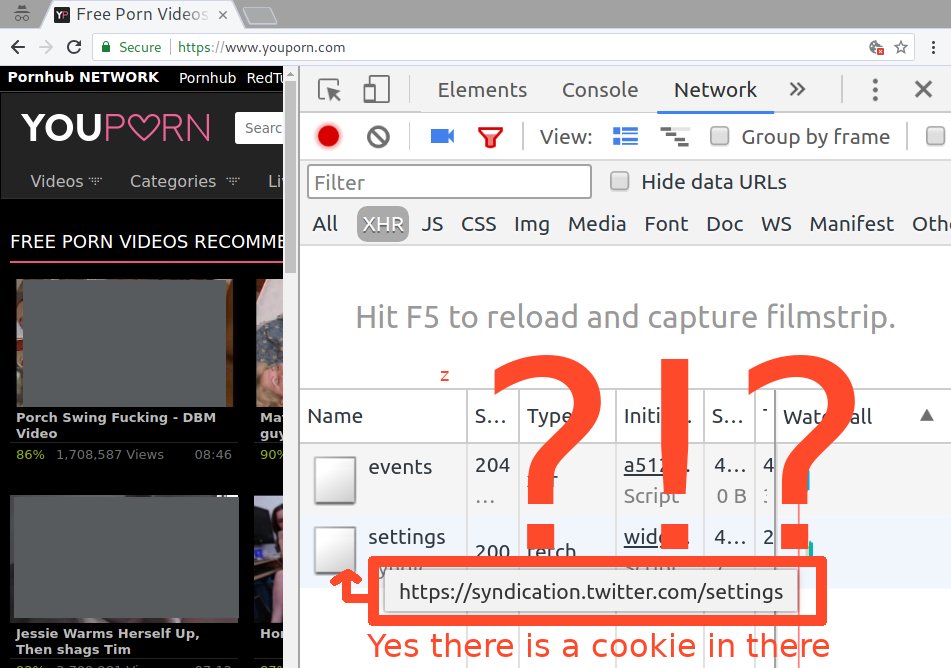951x668 pixels.
Task: Sort requests by the Name column
Action: coord(384,416)
